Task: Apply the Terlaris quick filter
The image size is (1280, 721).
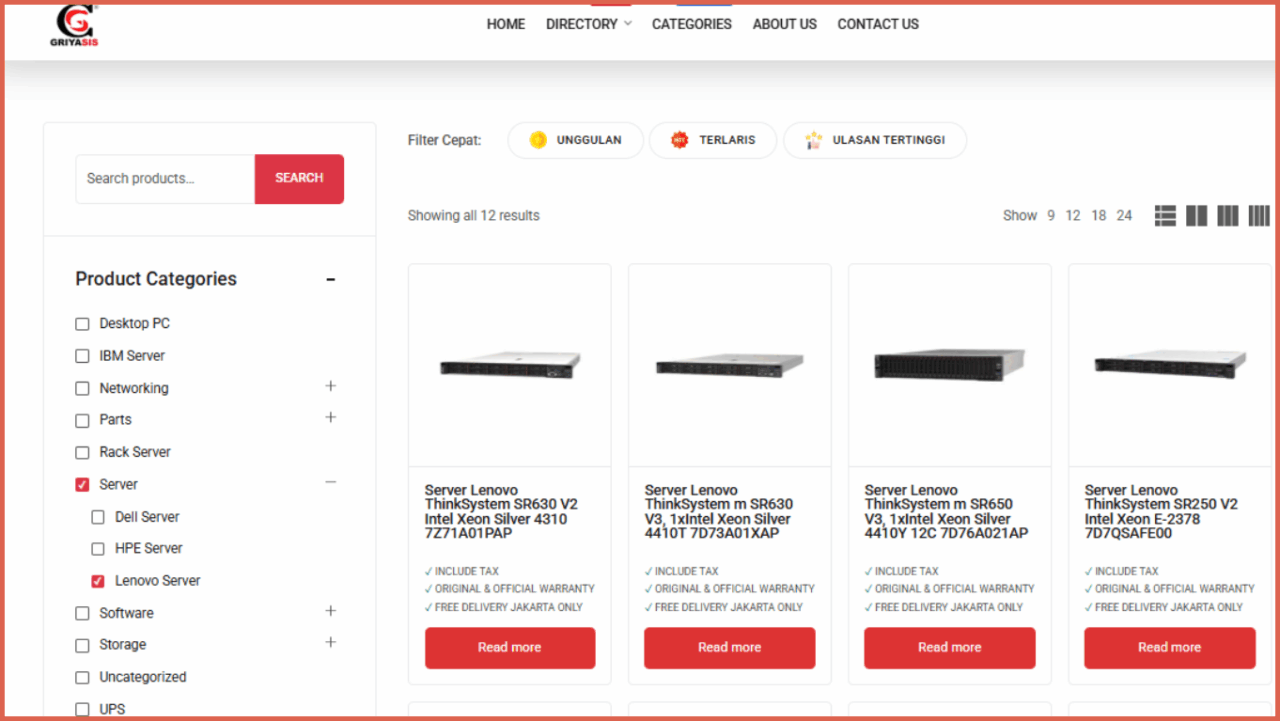Action: point(713,140)
